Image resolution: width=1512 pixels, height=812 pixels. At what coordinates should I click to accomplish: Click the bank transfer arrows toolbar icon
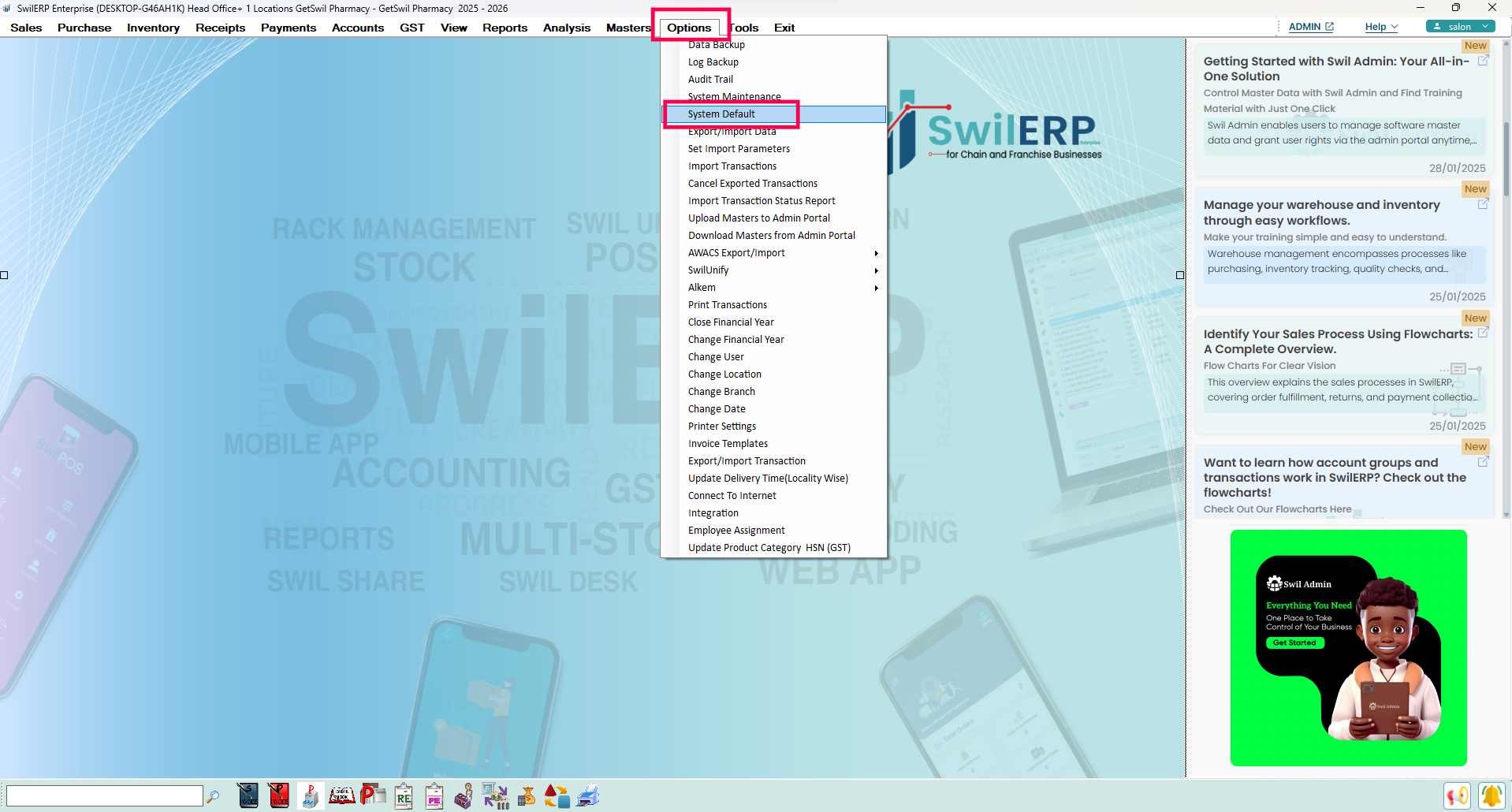coord(495,796)
